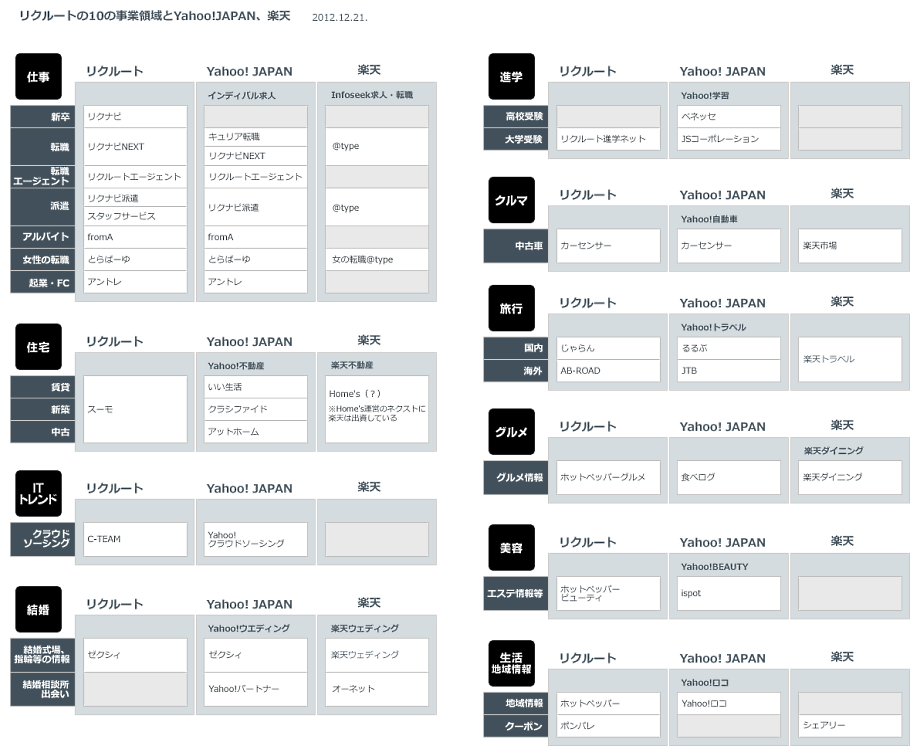Select the スタッフサービス cell
The image size is (920, 756).
[x=136, y=216]
